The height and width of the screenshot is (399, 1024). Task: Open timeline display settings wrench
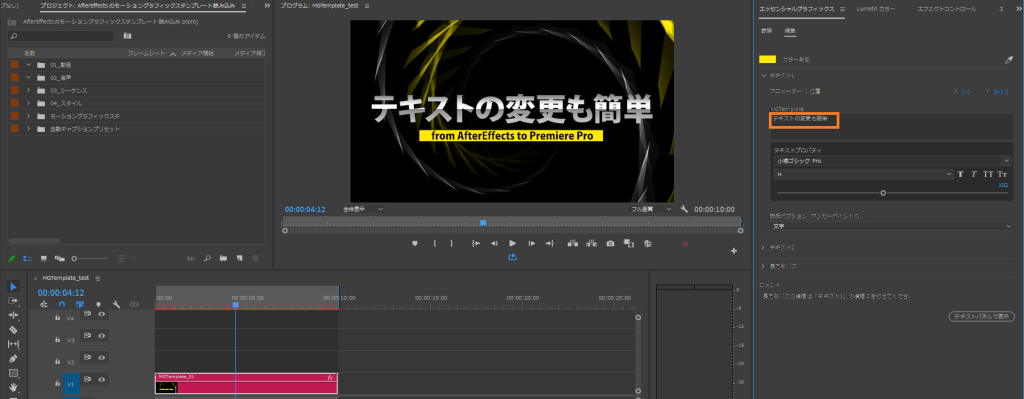coord(116,304)
